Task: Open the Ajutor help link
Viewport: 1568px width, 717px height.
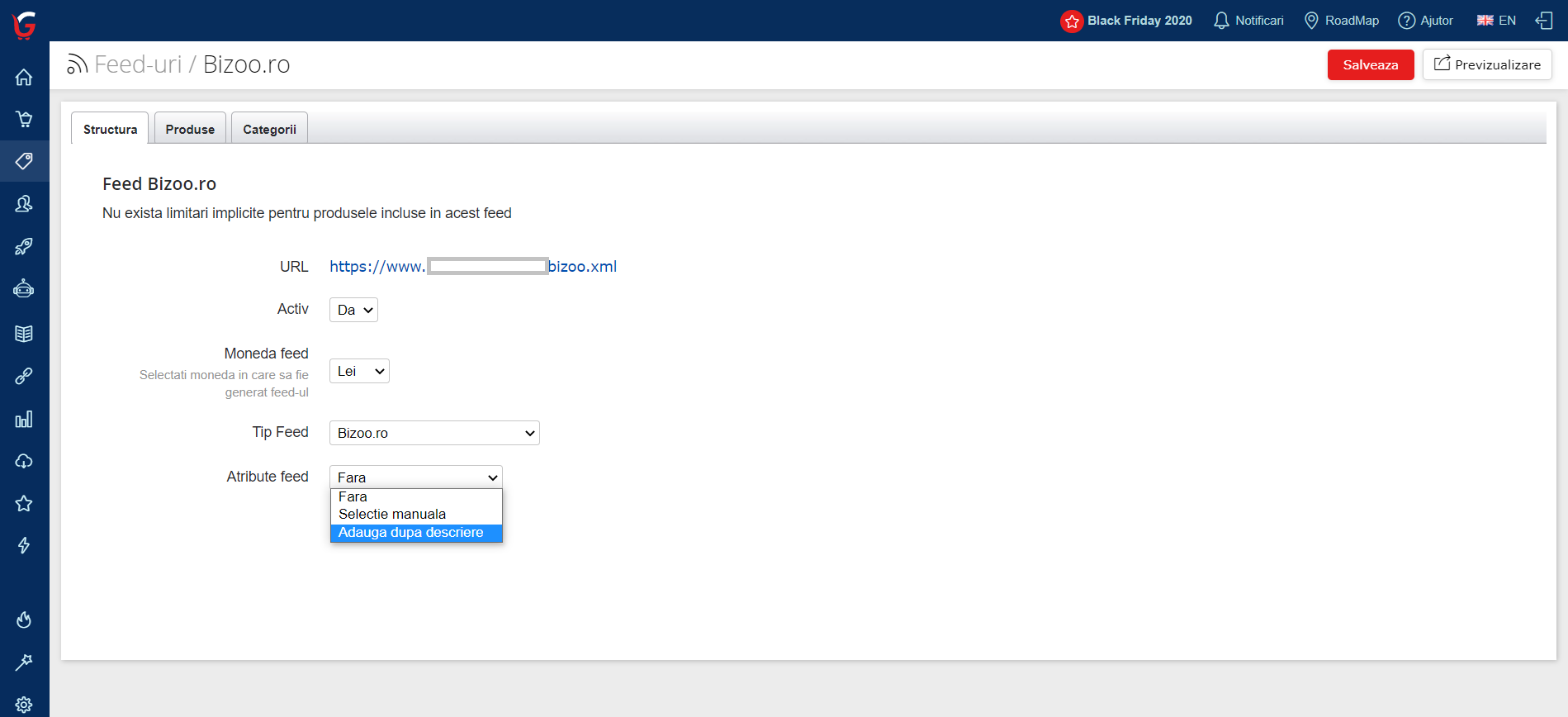Action: point(1437,21)
